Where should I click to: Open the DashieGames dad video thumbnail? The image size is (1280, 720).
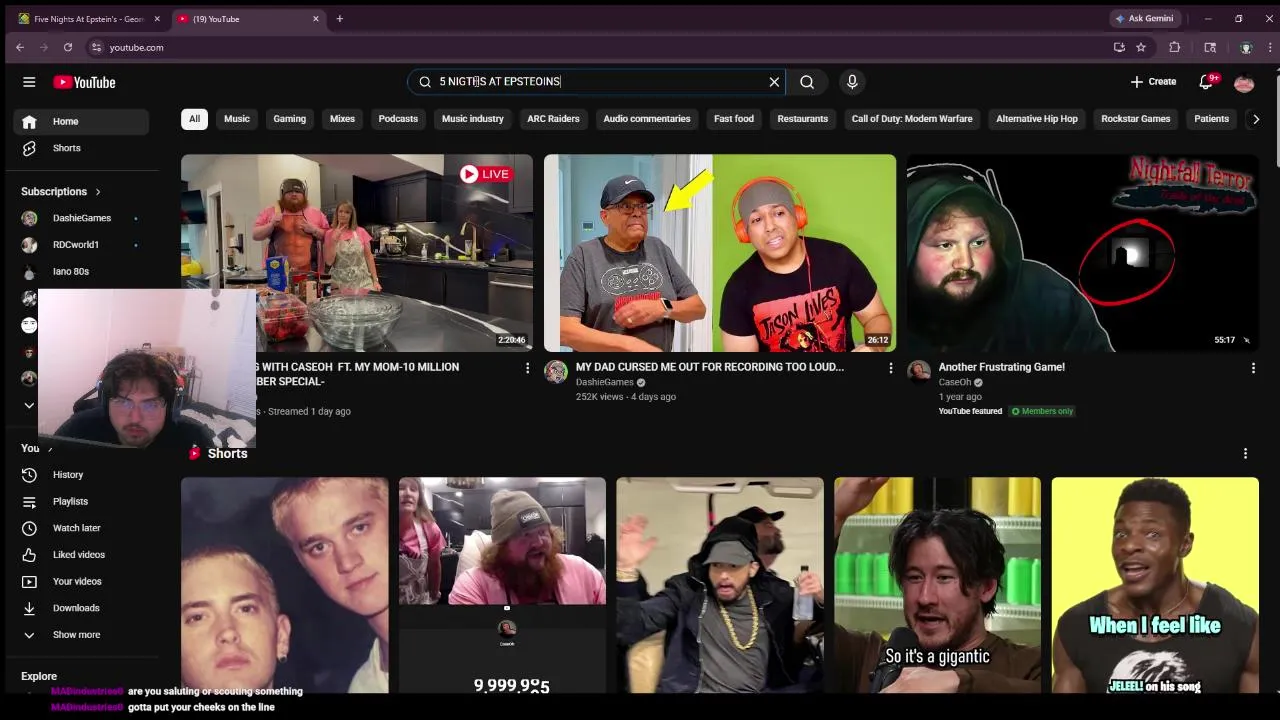pos(720,253)
